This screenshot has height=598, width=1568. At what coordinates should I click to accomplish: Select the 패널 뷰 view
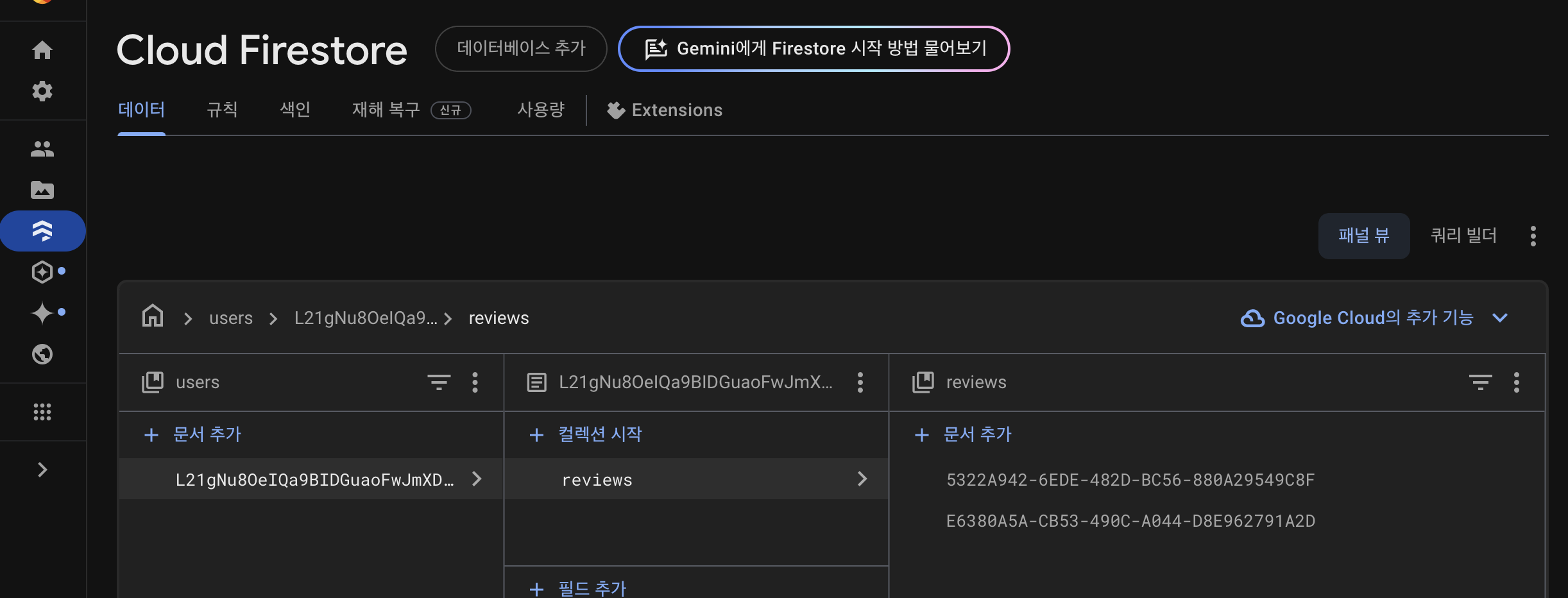[1364, 236]
